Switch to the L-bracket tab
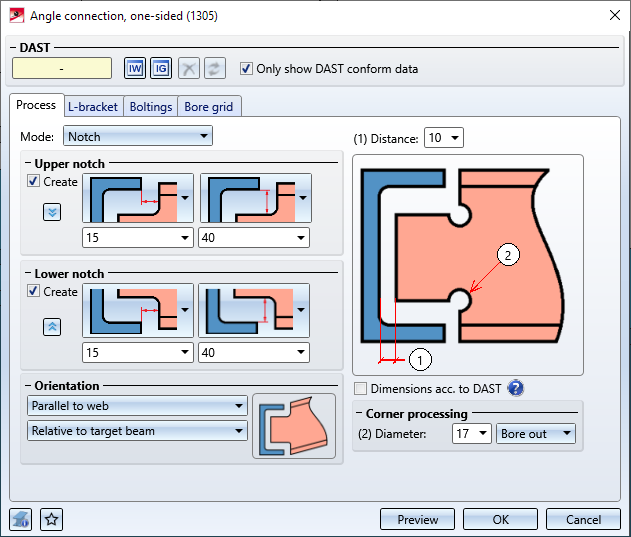 click(x=93, y=107)
